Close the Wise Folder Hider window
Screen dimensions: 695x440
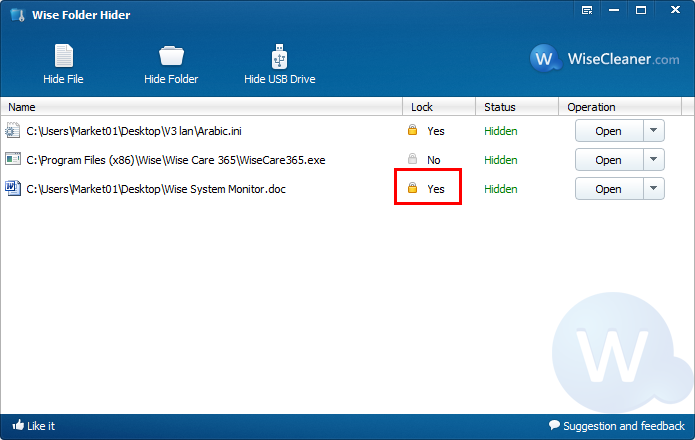pos(675,10)
